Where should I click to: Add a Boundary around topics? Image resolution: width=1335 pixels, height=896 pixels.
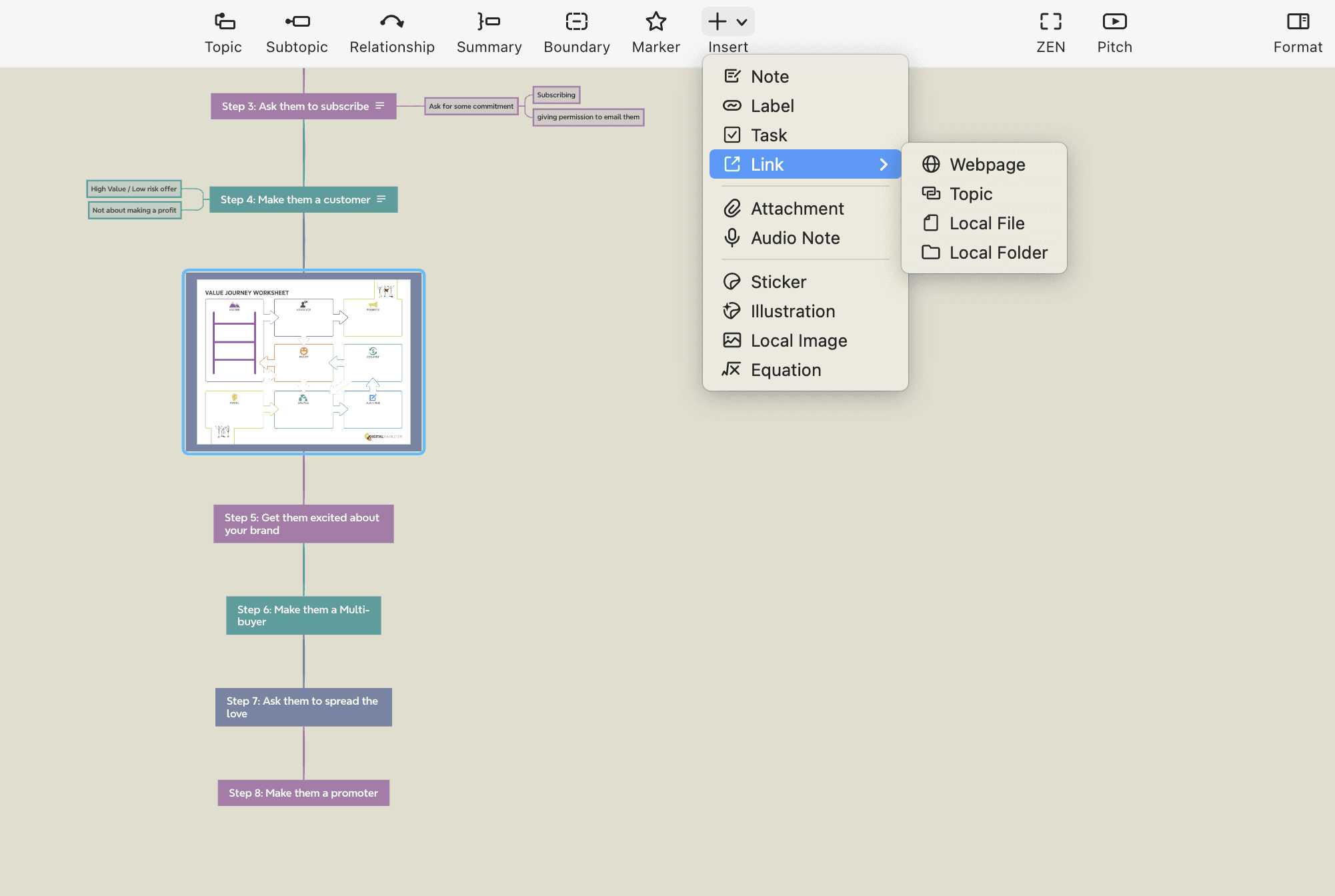click(x=577, y=33)
